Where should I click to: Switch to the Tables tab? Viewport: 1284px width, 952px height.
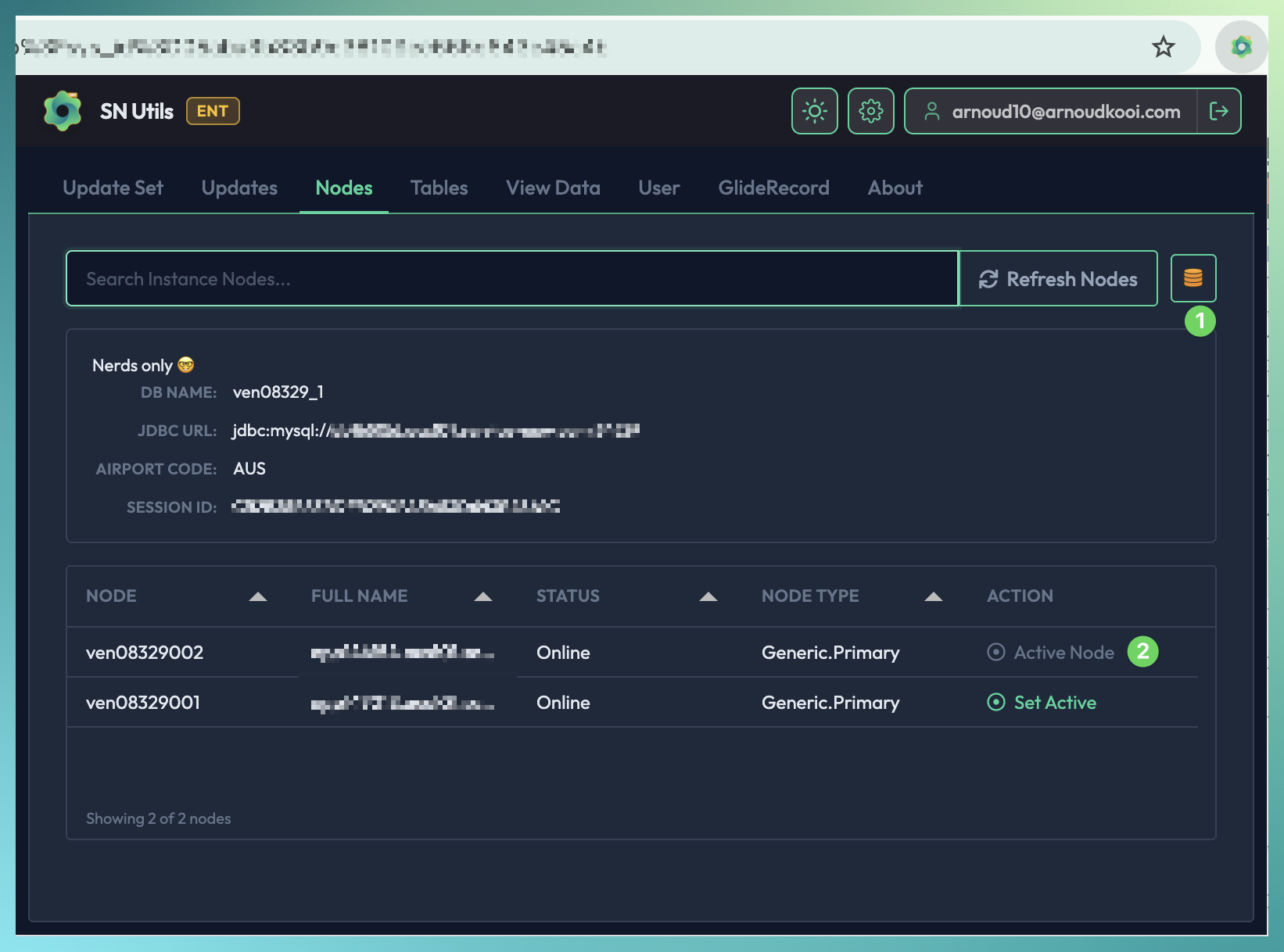439,188
